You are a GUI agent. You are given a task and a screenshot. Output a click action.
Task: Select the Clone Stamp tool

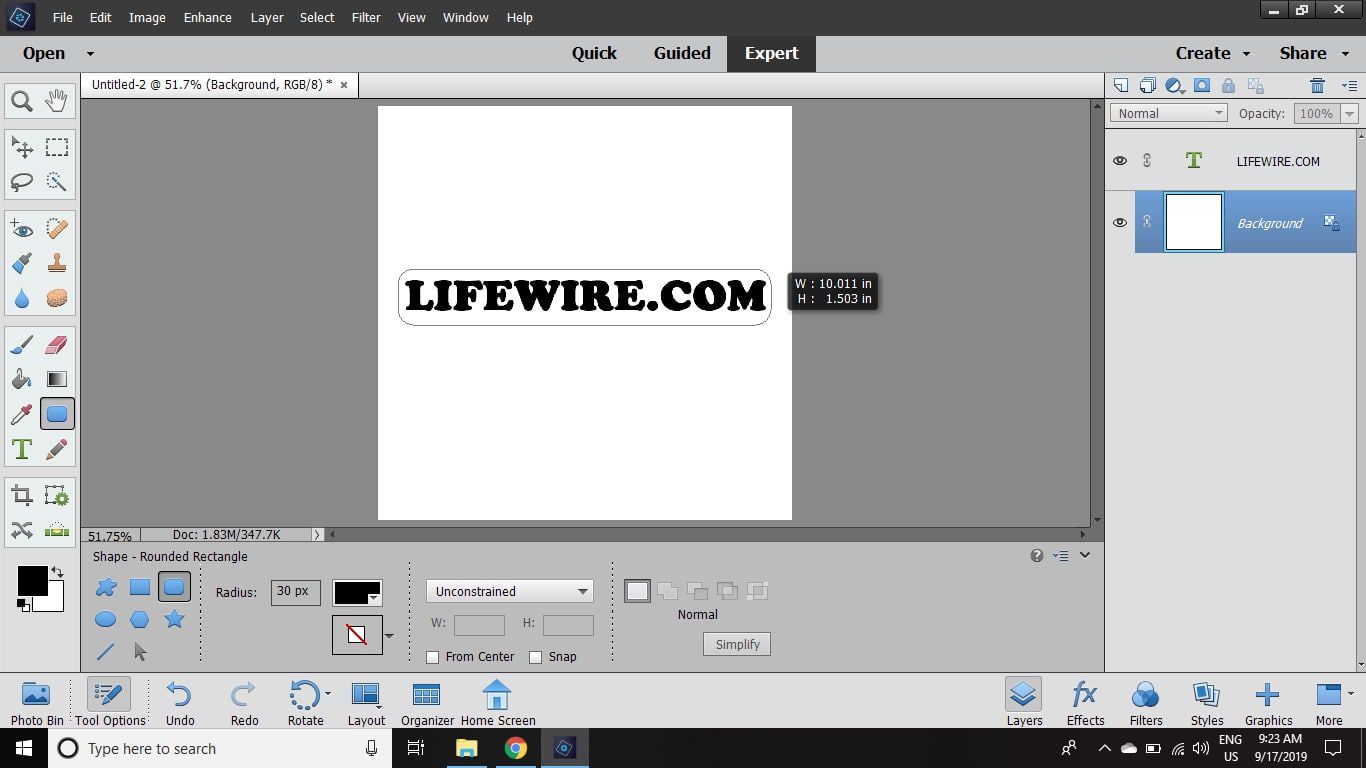coord(57,264)
